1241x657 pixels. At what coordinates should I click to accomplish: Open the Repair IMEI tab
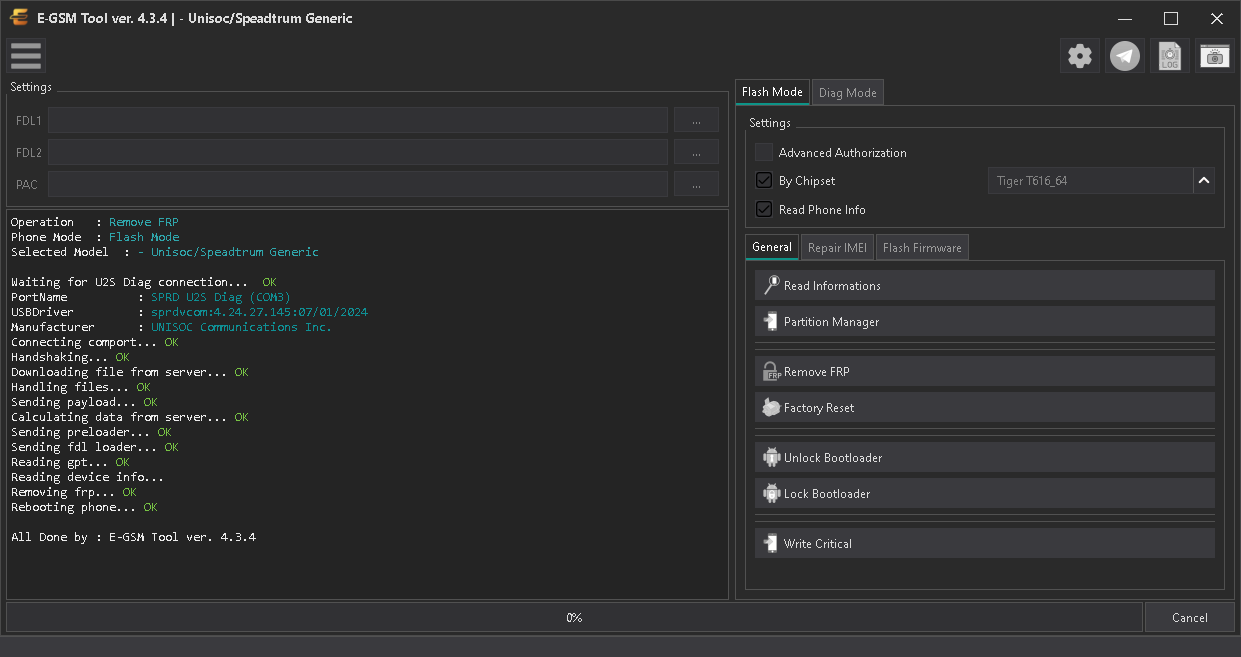point(837,248)
